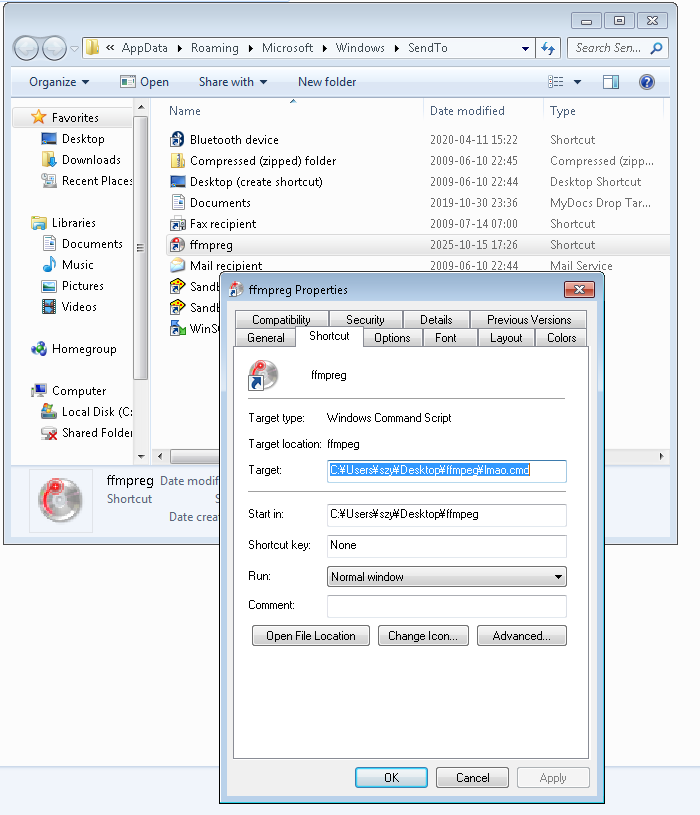Click the Comment input field
This screenshot has width=700, height=815.
tap(446, 606)
